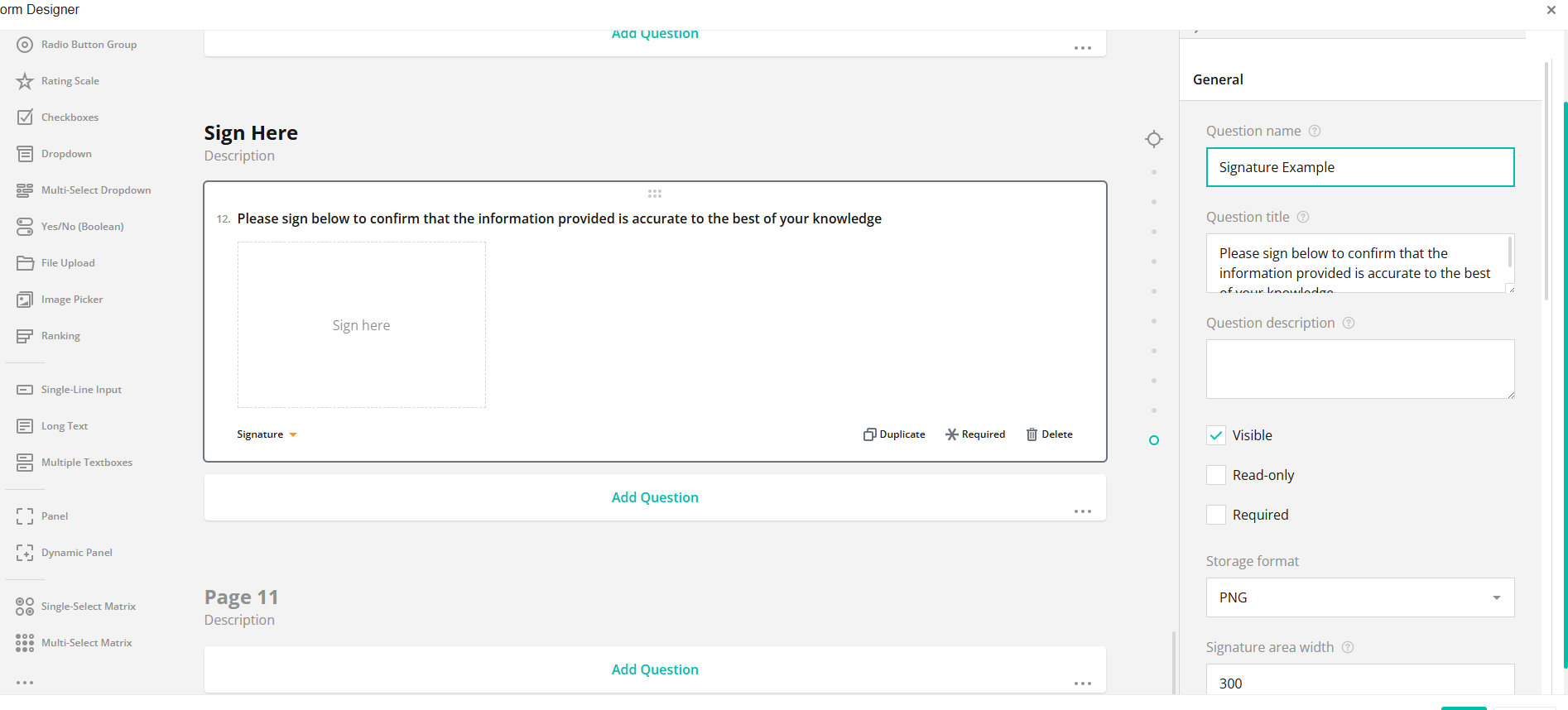Open the Storage format PNG dropdown

(x=1360, y=597)
